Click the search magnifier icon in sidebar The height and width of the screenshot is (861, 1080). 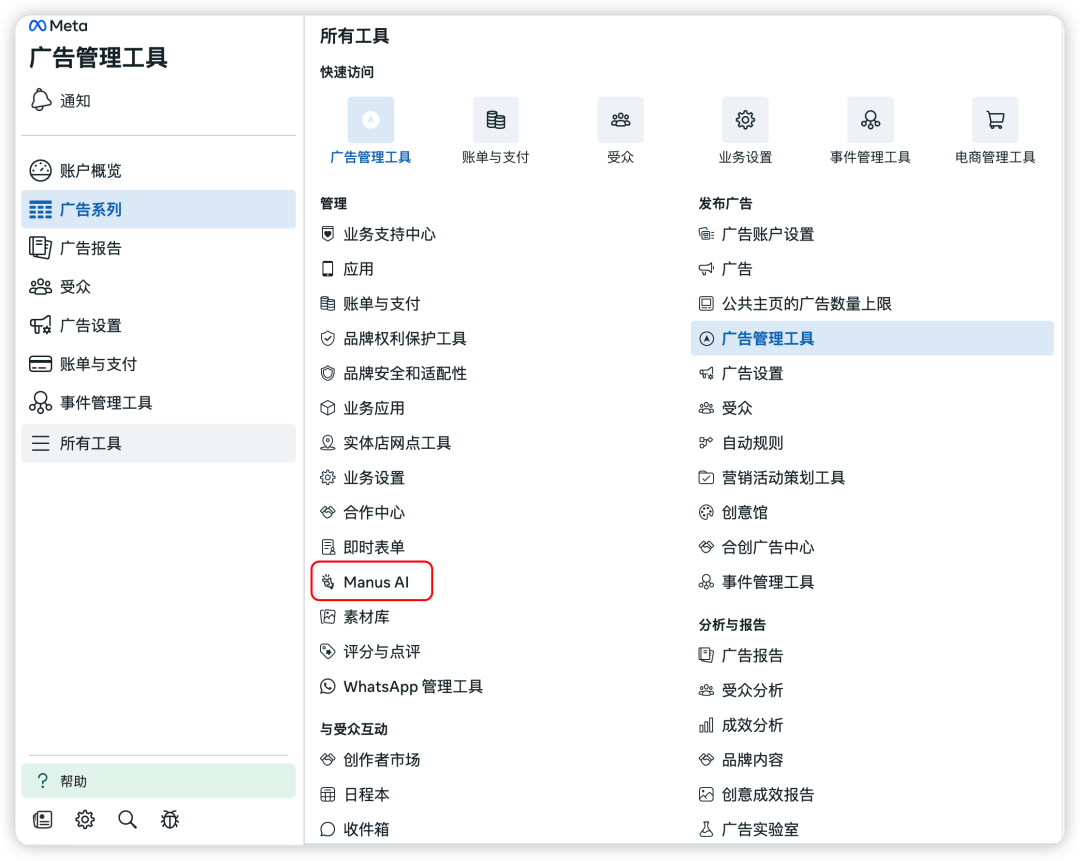point(127,820)
